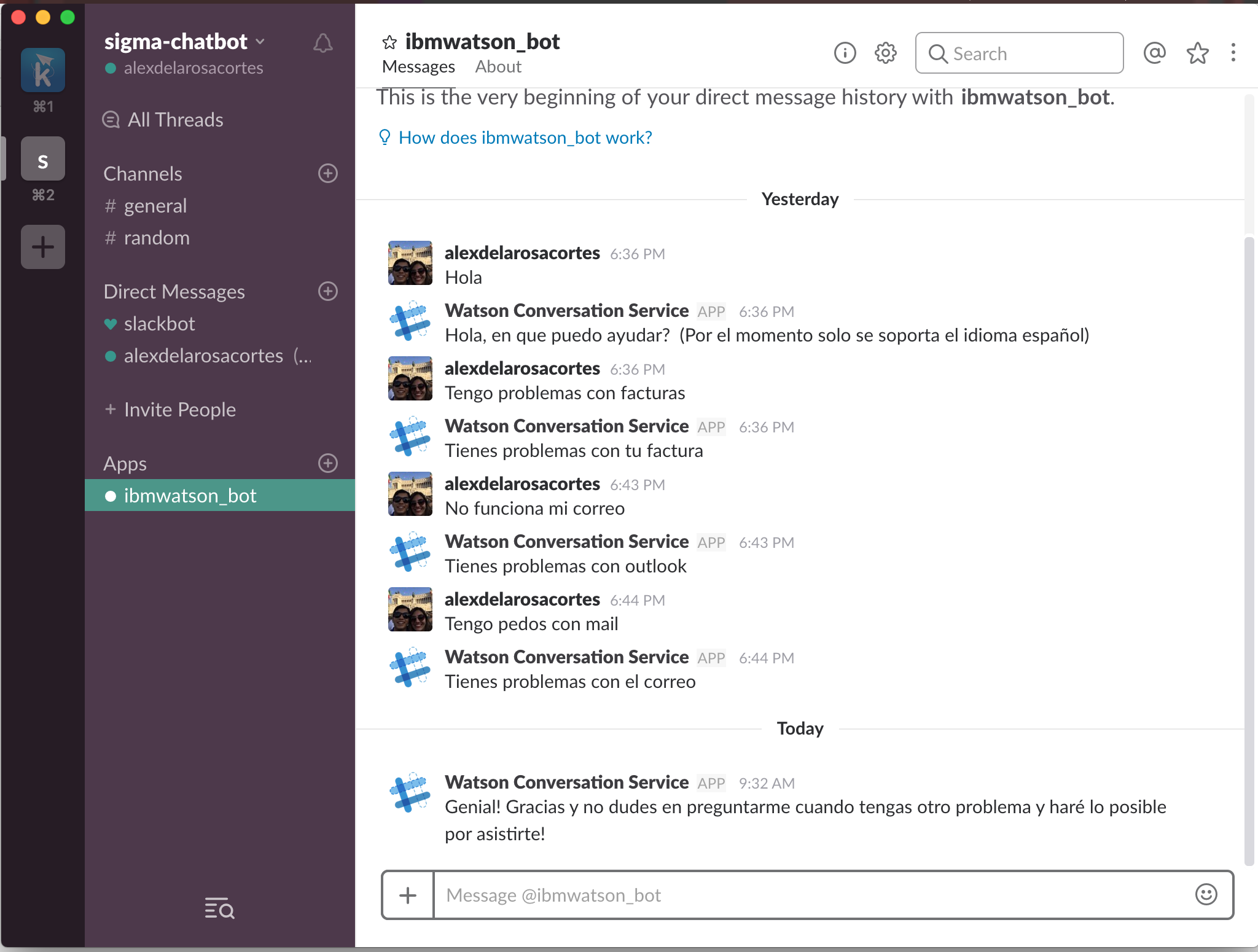
Task: Open more options vertical dots menu
Action: (1233, 53)
